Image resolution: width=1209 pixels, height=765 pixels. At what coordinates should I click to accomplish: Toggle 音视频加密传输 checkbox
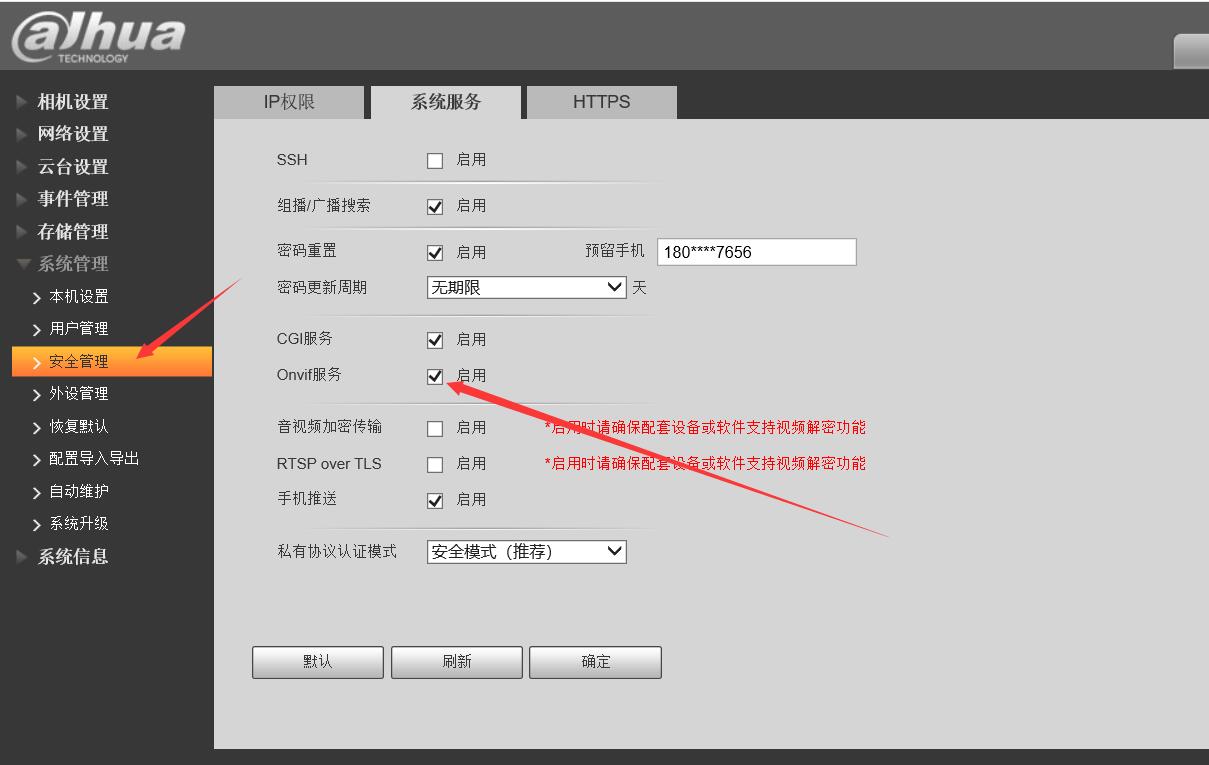[435, 429]
